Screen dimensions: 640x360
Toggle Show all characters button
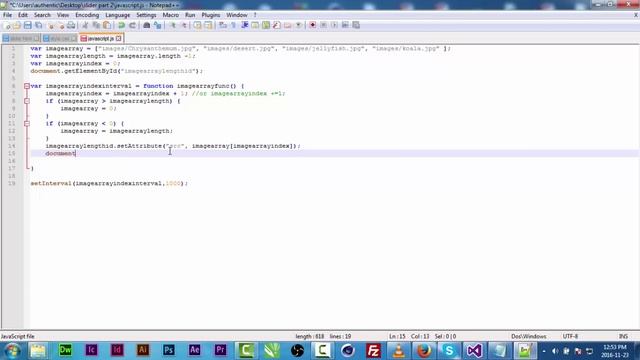click(233, 25)
